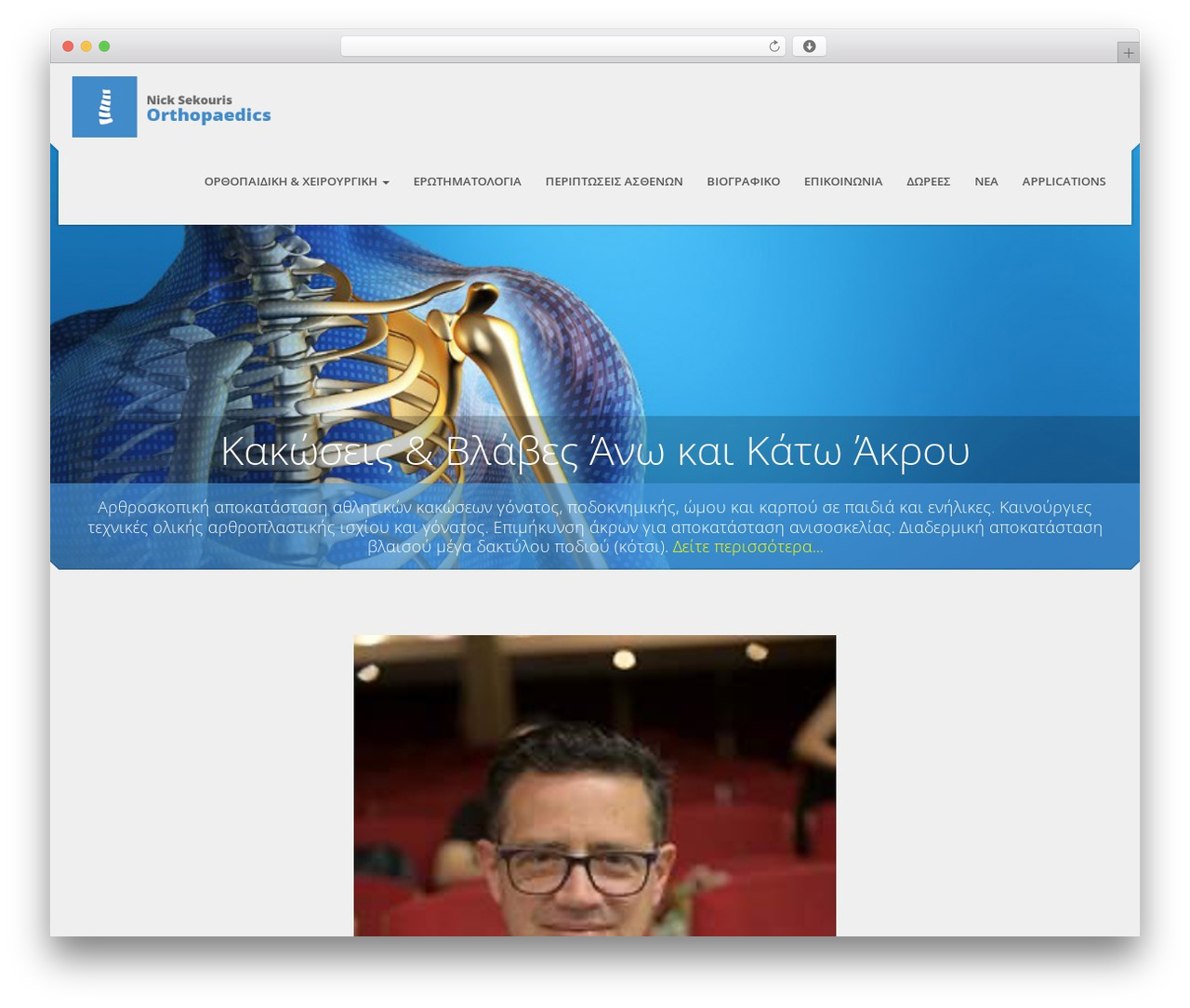Open the ΕΡΩΤΗΜΑΤΟΛΟΓΙΑ menu item
Image resolution: width=1190 pixels, height=1008 pixels.
pyautogui.click(x=467, y=181)
